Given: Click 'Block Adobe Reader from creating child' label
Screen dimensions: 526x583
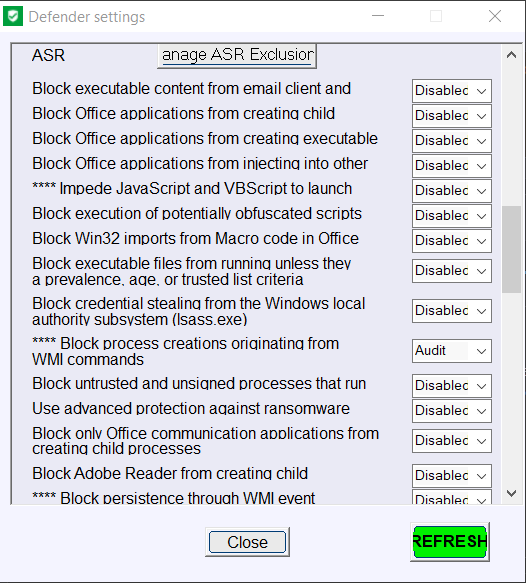Looking at the screenshot, I should (x=170, y=474).
